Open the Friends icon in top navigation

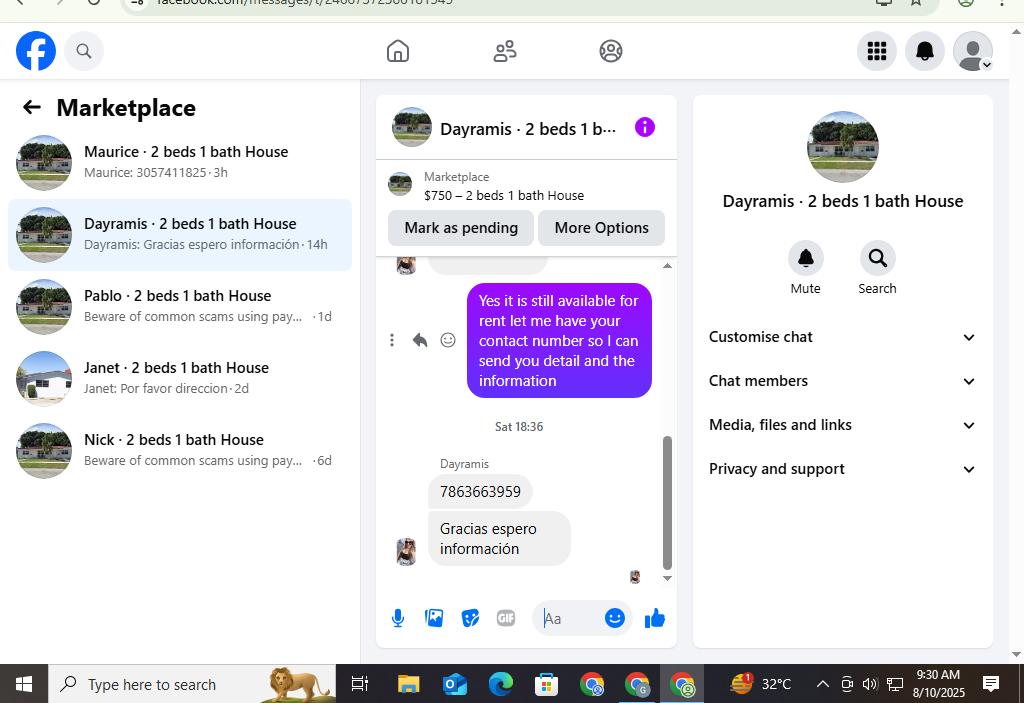[504, 51]
